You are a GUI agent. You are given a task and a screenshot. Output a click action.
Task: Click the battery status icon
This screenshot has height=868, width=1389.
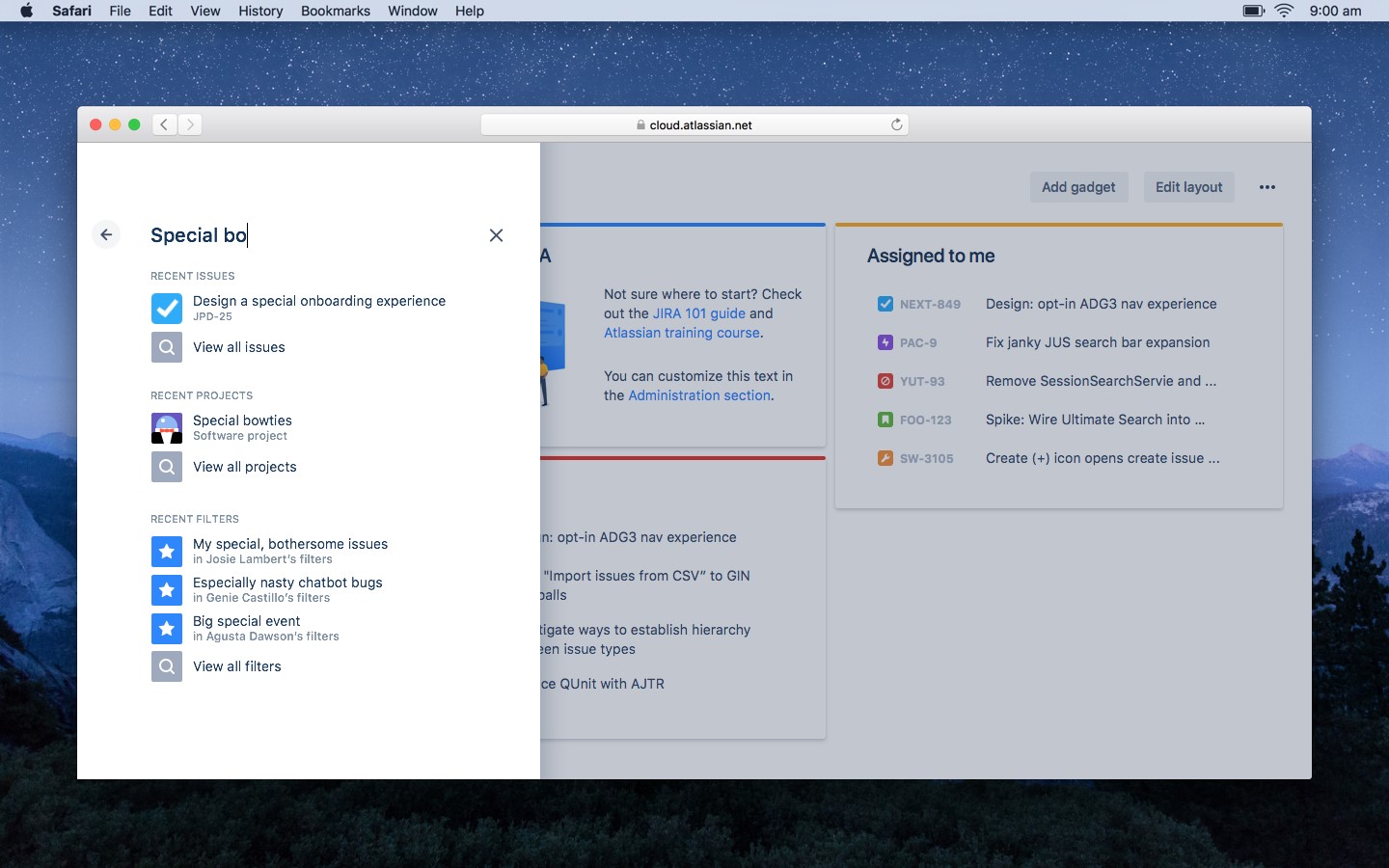1253,11
